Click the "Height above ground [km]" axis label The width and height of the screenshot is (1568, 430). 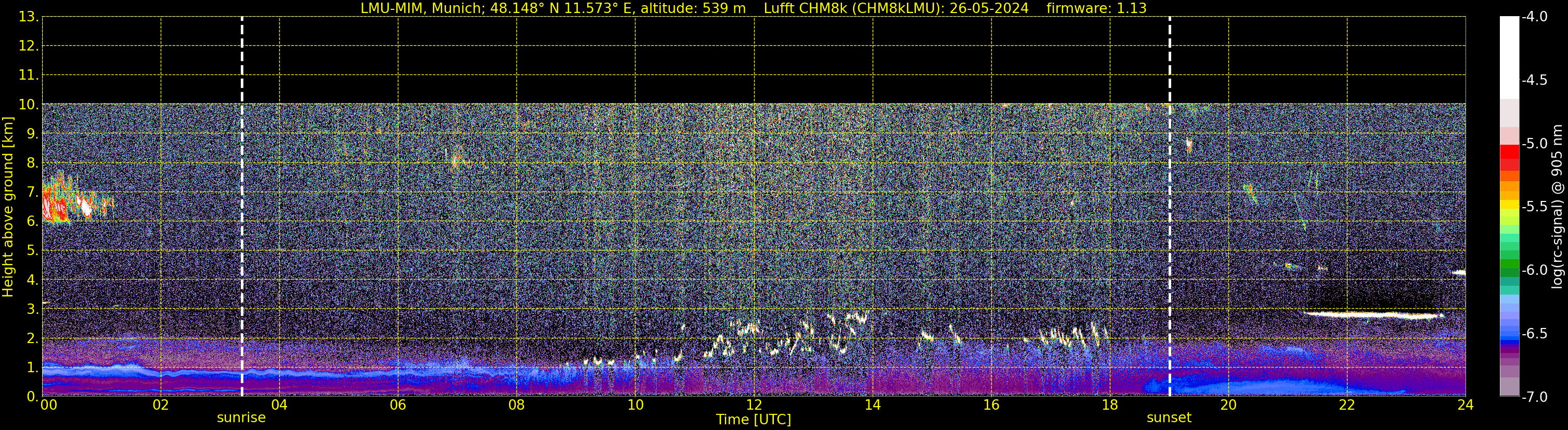(8, 207)
